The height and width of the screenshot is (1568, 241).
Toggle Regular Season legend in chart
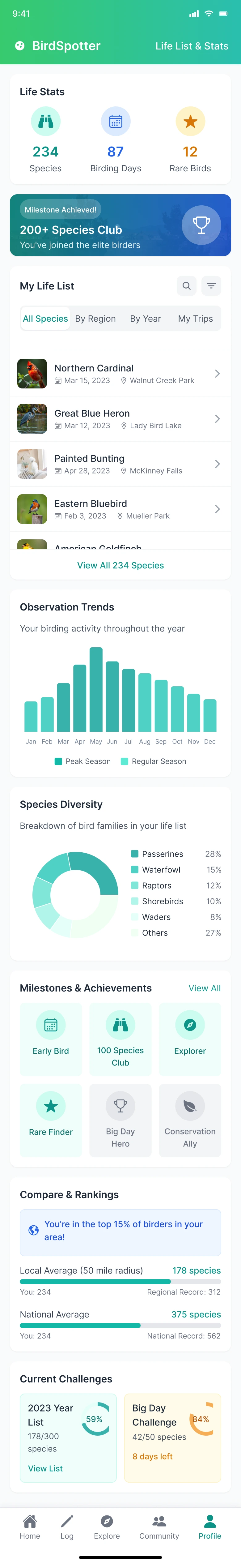(153, 761)
